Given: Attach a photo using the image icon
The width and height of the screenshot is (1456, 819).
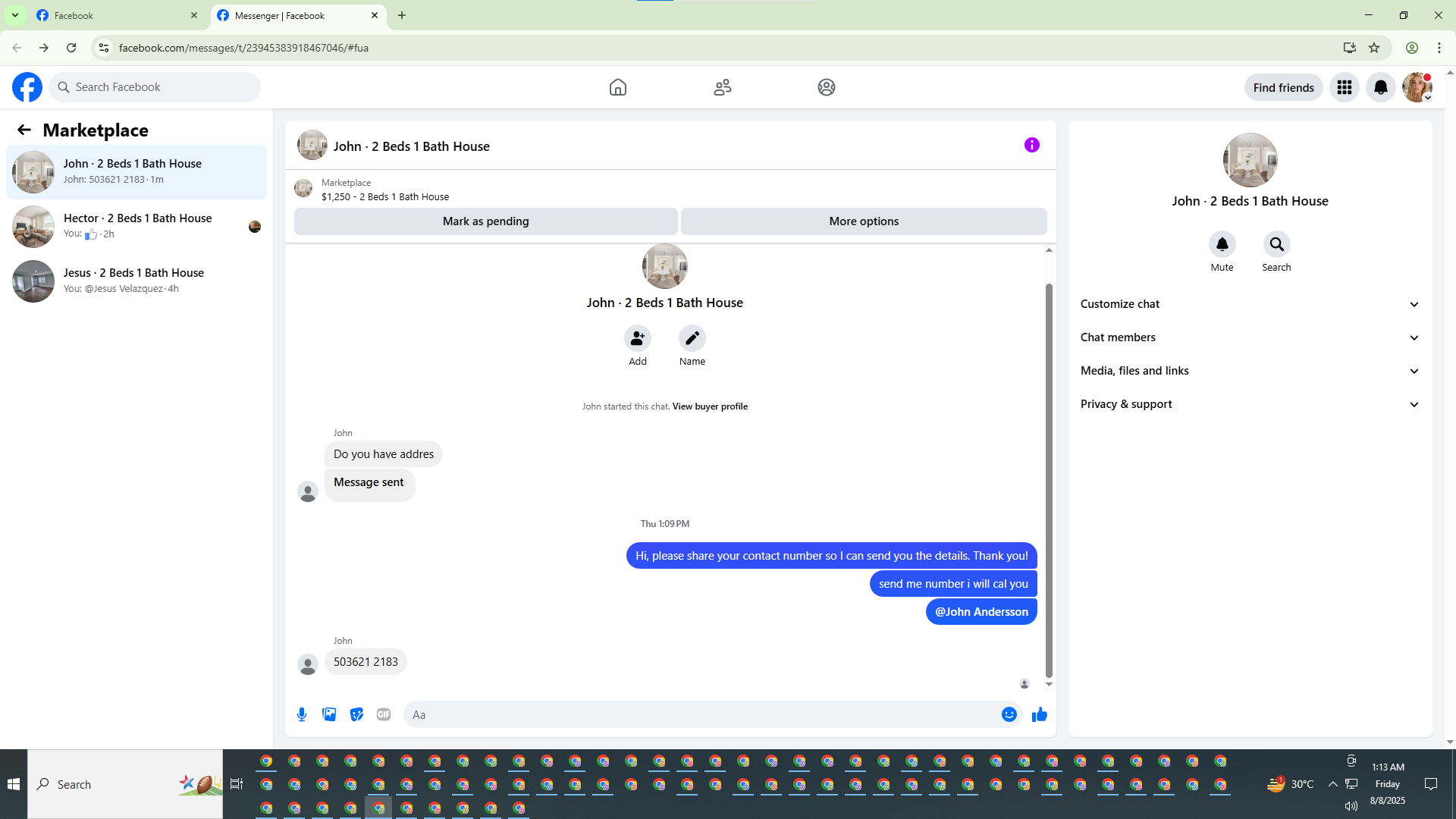Looking at the screenshot, I should click(329, 714).
